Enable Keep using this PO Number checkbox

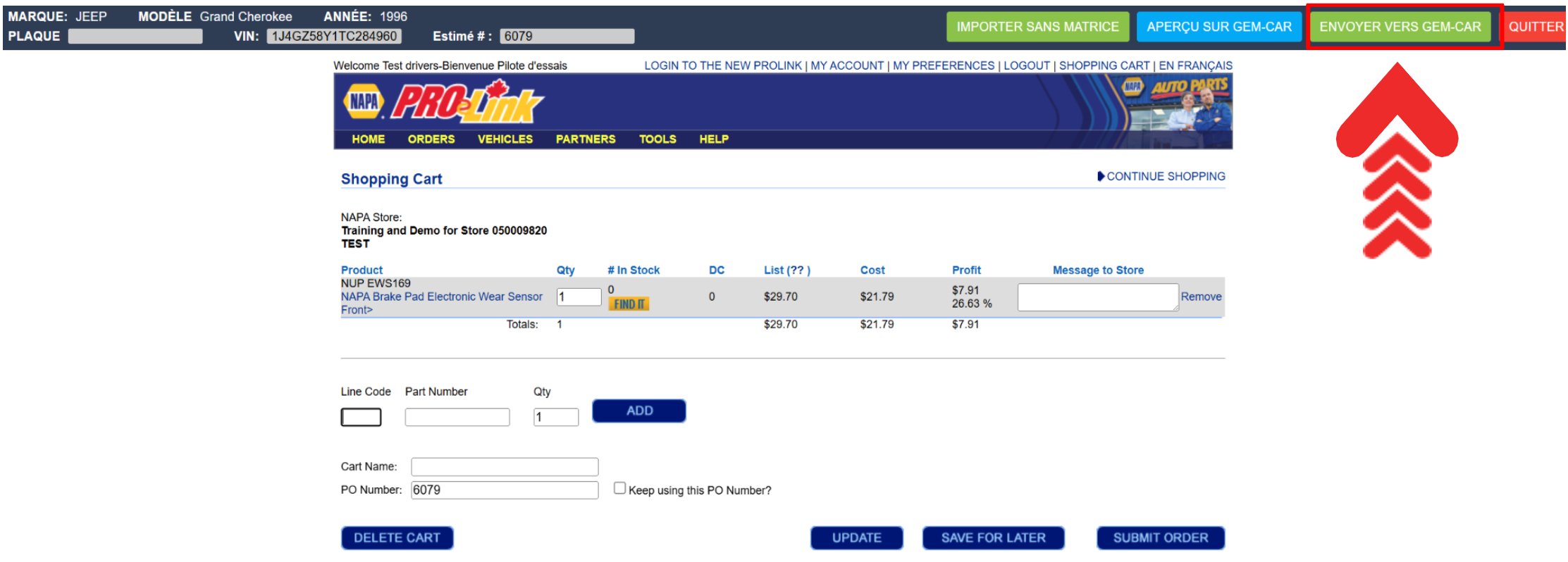[x=619, y=488]
